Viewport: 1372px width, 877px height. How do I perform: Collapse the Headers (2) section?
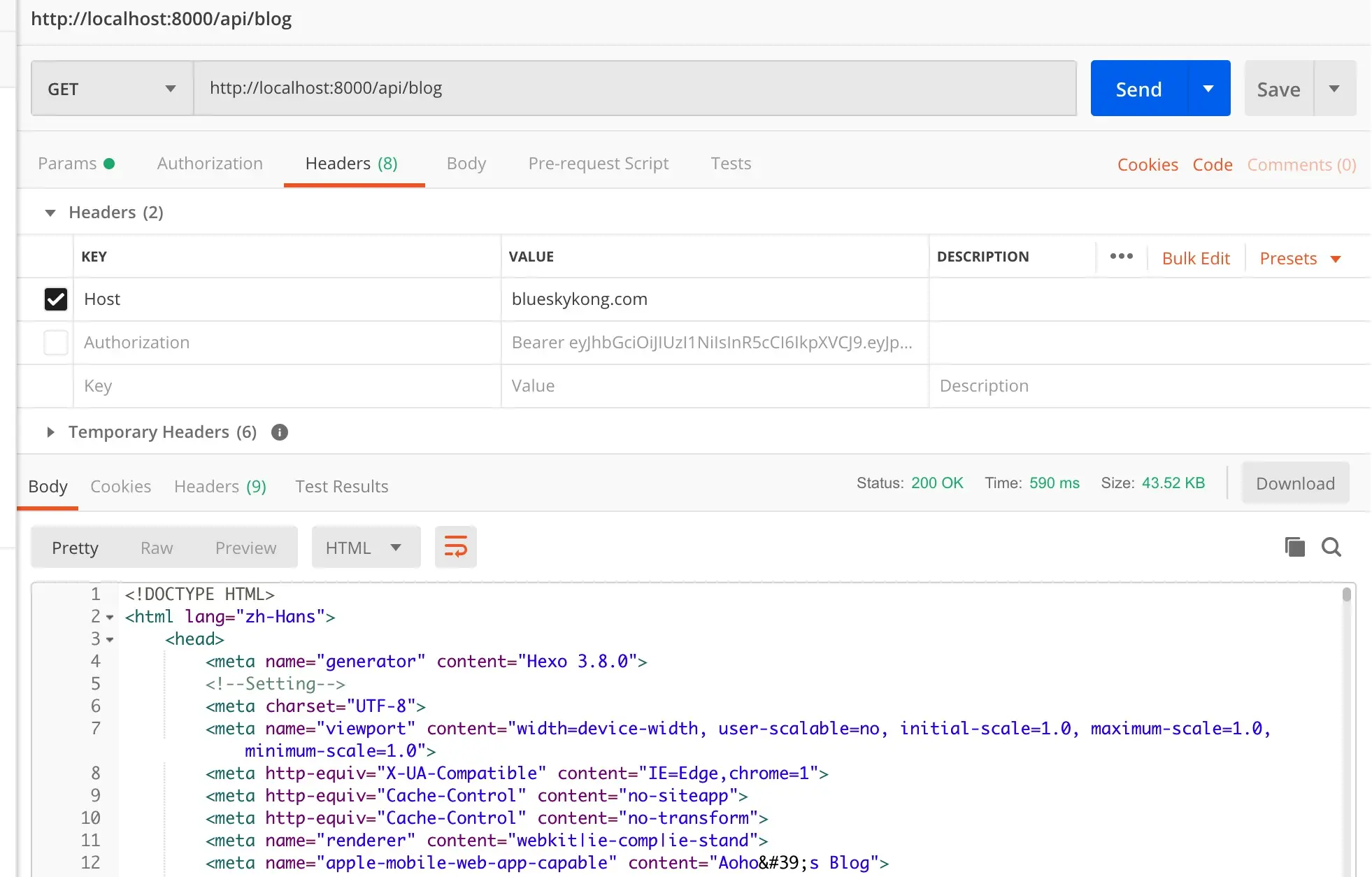(50, 213)
